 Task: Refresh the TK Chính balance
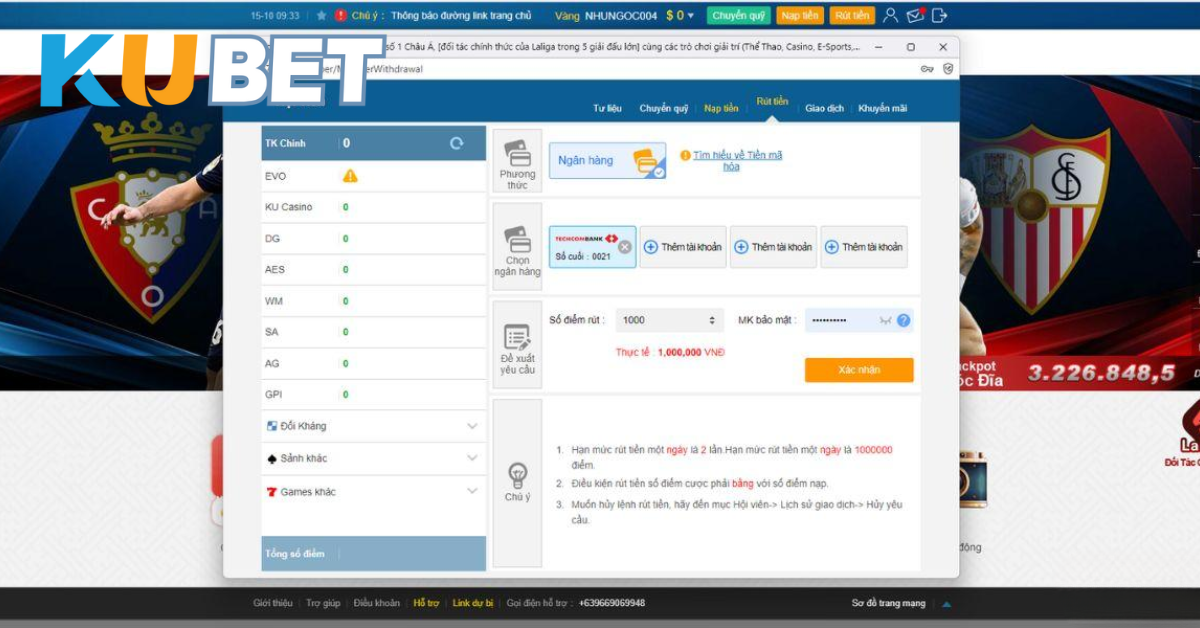pyautogui.click(x=457, y=144)
